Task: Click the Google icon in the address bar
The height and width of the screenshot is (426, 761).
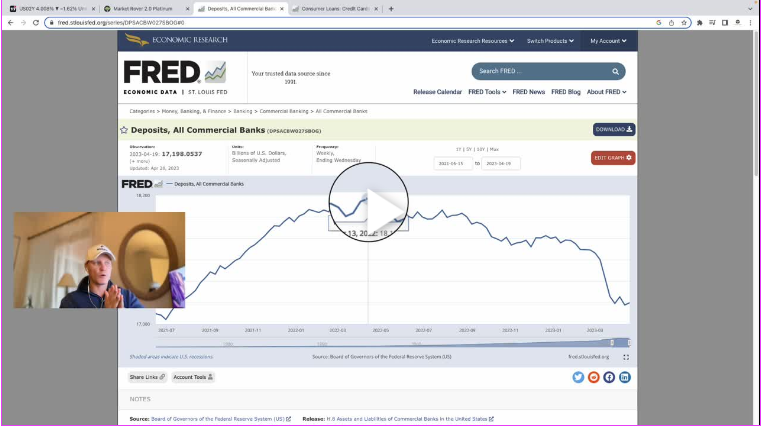Action: pos(659,23)
